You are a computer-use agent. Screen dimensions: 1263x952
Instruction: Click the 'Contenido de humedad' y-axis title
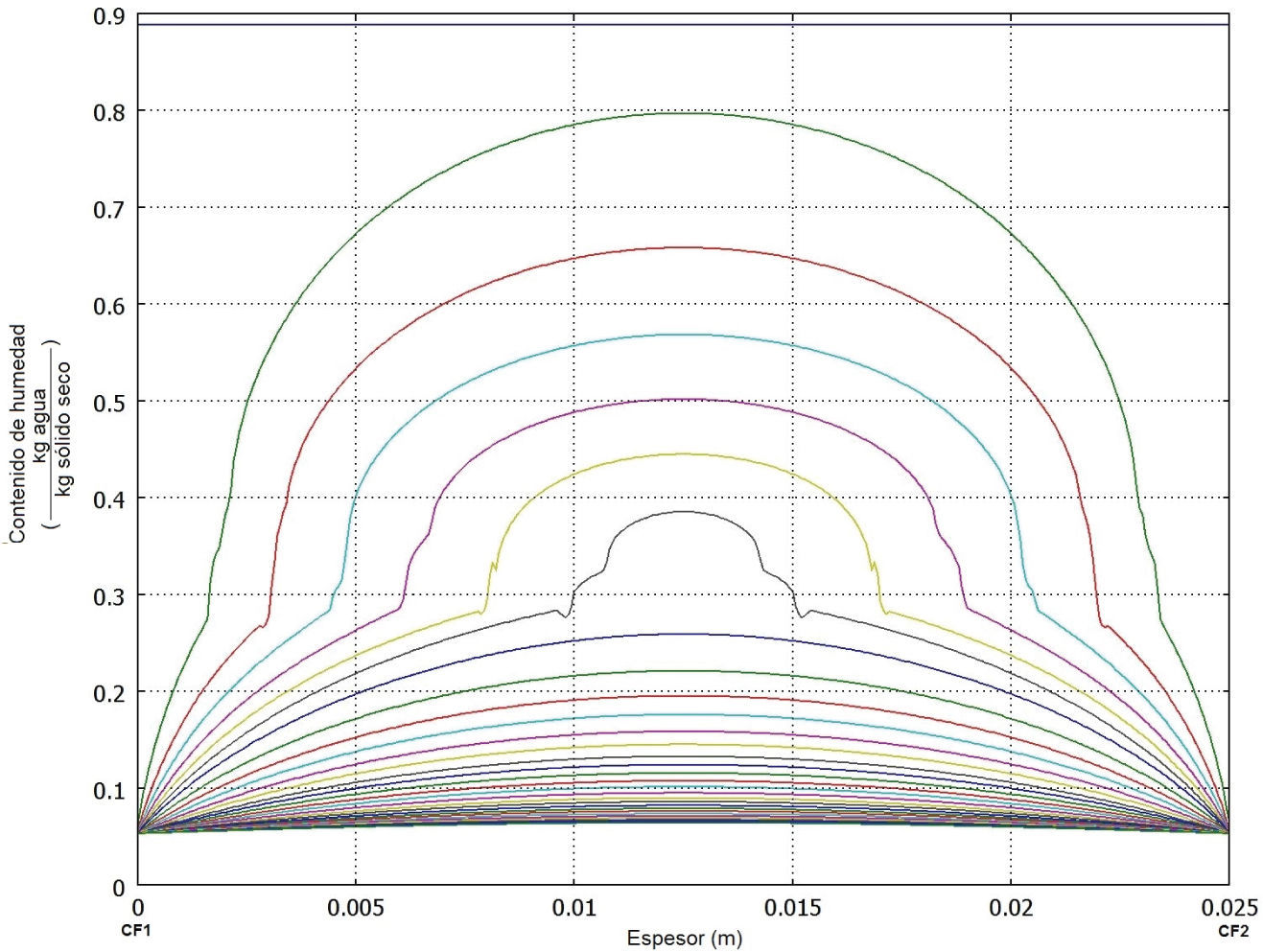tap(18, 433)
